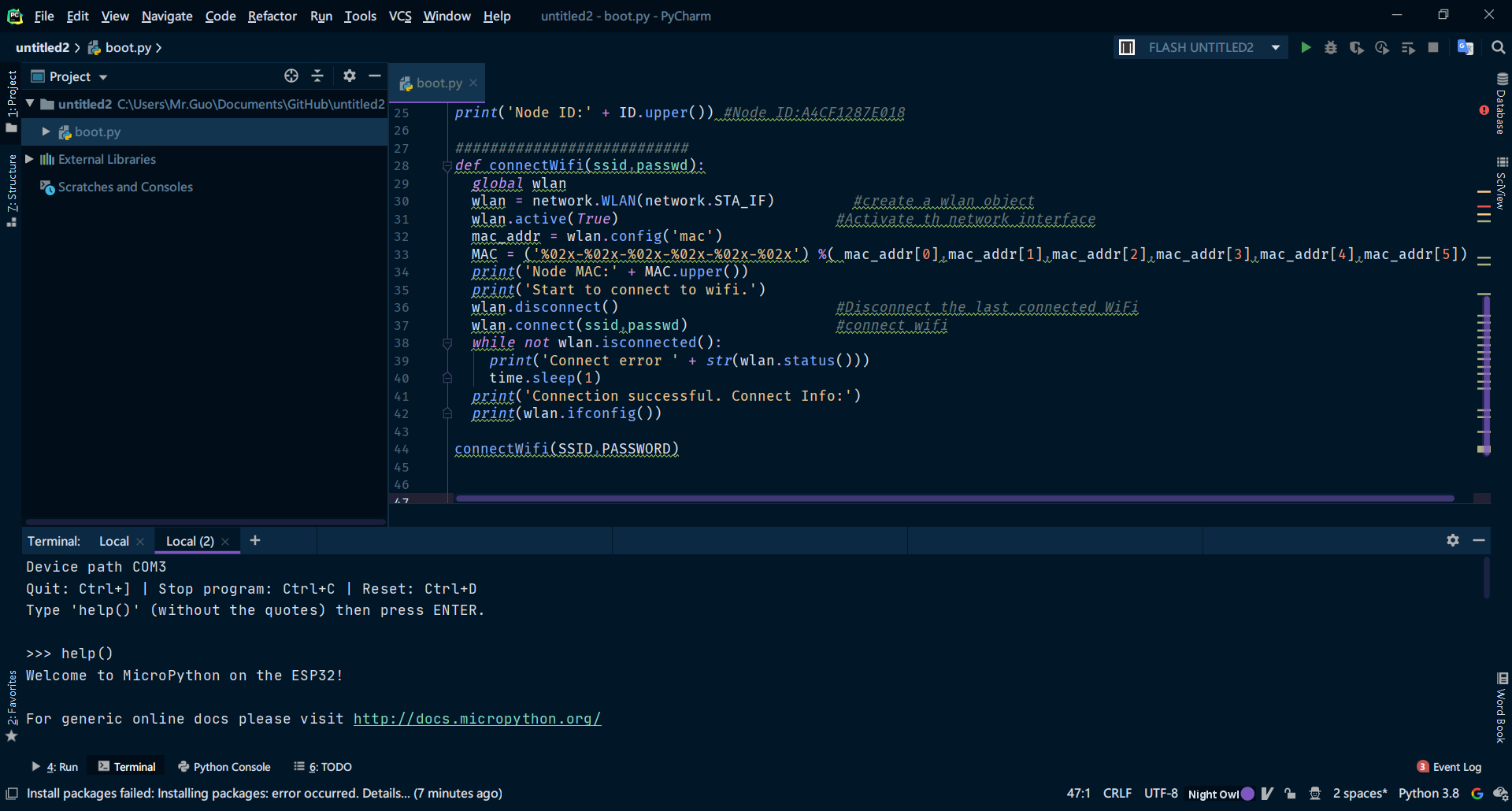Start debugging with the bug icon
This screenshot has height=811, width=1512.
pyautogui.click(x=1331, y=47)
